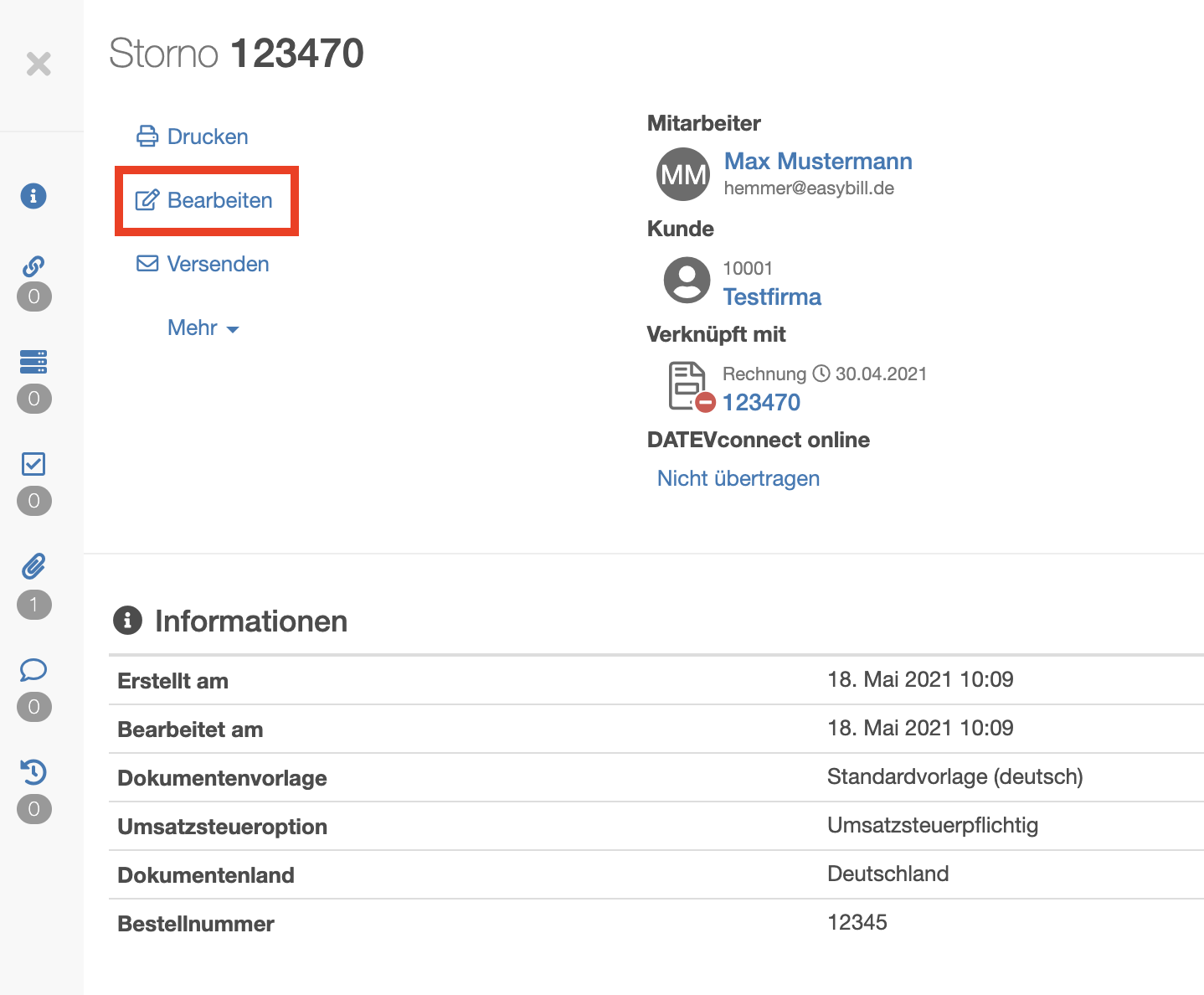This screenshot has height=995, width=1204.
Task: Open comments speech bubble icon
Action: tap(33, 670)
